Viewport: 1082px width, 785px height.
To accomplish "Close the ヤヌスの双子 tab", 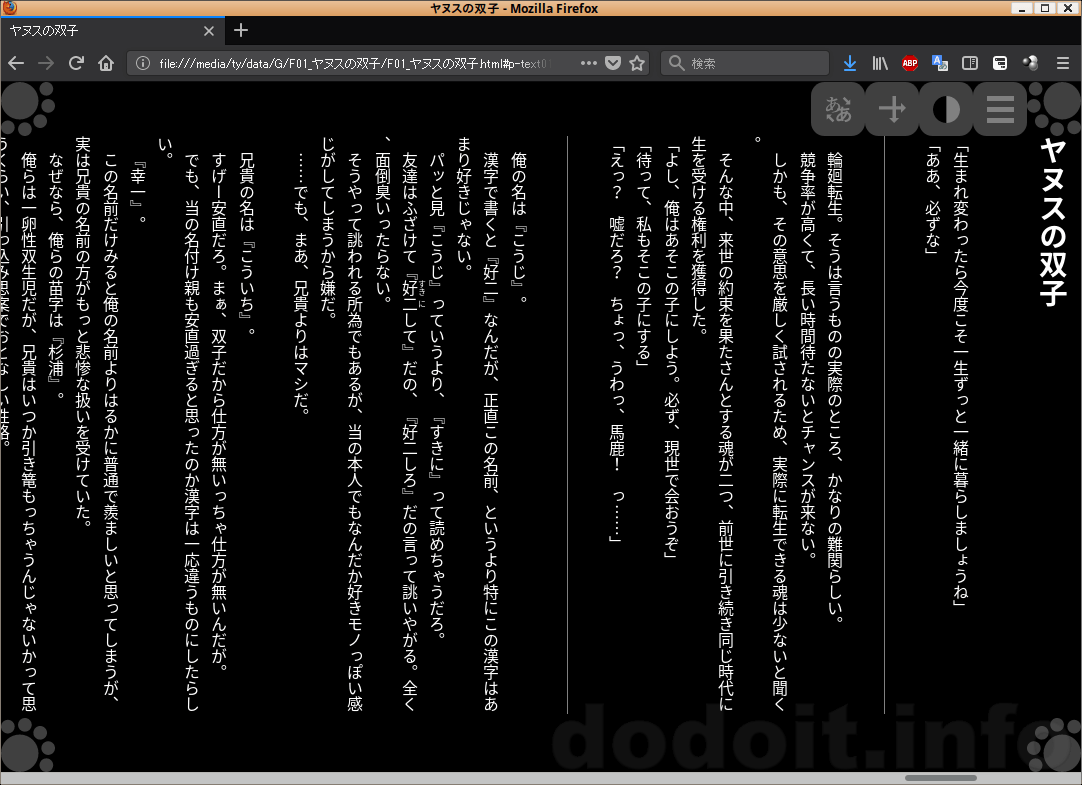I will (x=209, y=31).
